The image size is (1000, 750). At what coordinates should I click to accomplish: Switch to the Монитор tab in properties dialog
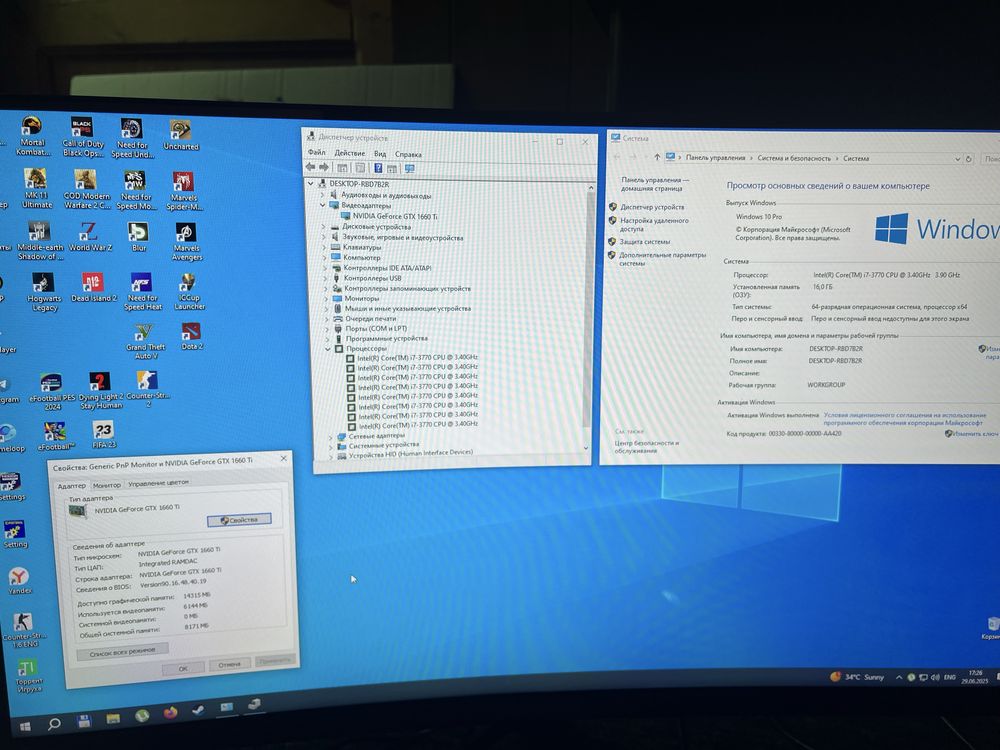[107, 485]
